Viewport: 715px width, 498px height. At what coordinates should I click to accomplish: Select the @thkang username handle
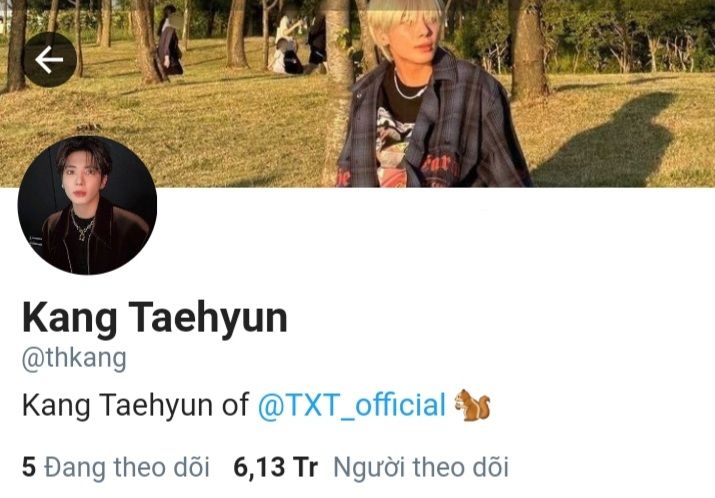tap(74, 358)
